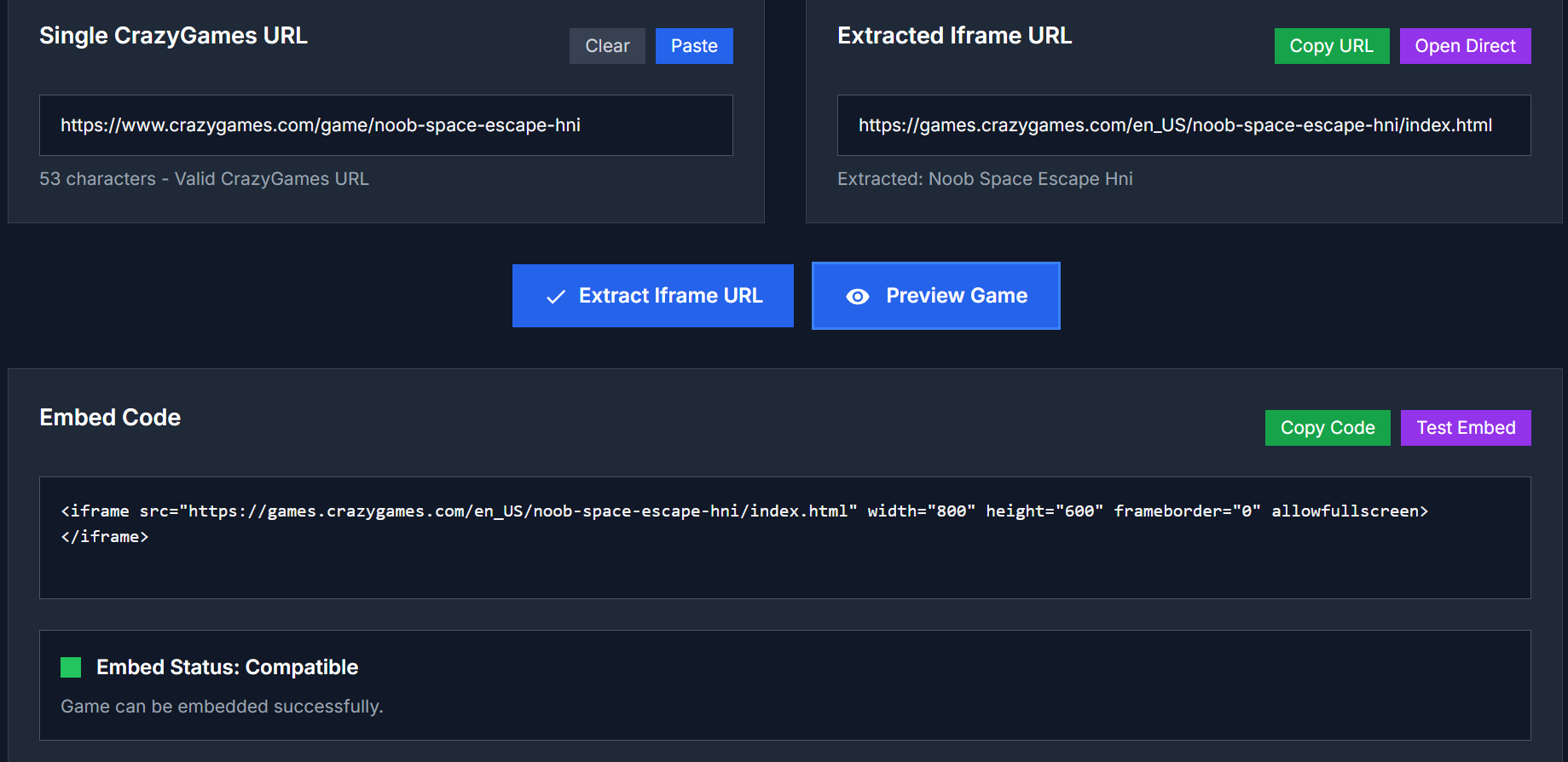Focus the Single CrazyGames URL input

click(386, 125)
